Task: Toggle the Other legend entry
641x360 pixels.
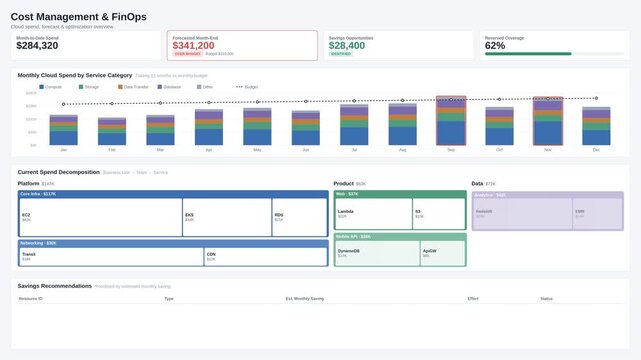Action: [205, 87]
